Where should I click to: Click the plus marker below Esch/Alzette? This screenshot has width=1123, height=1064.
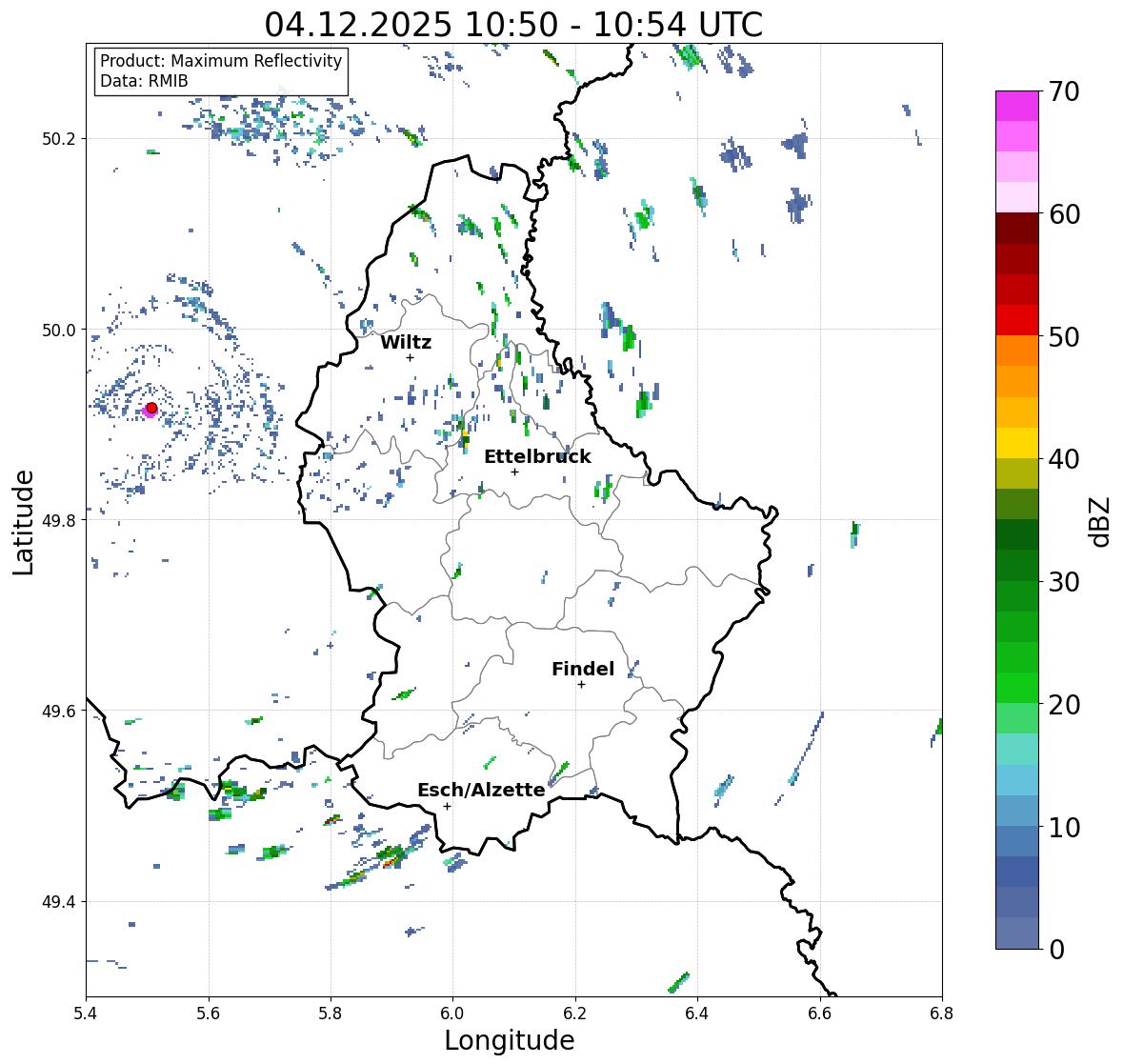447,806
